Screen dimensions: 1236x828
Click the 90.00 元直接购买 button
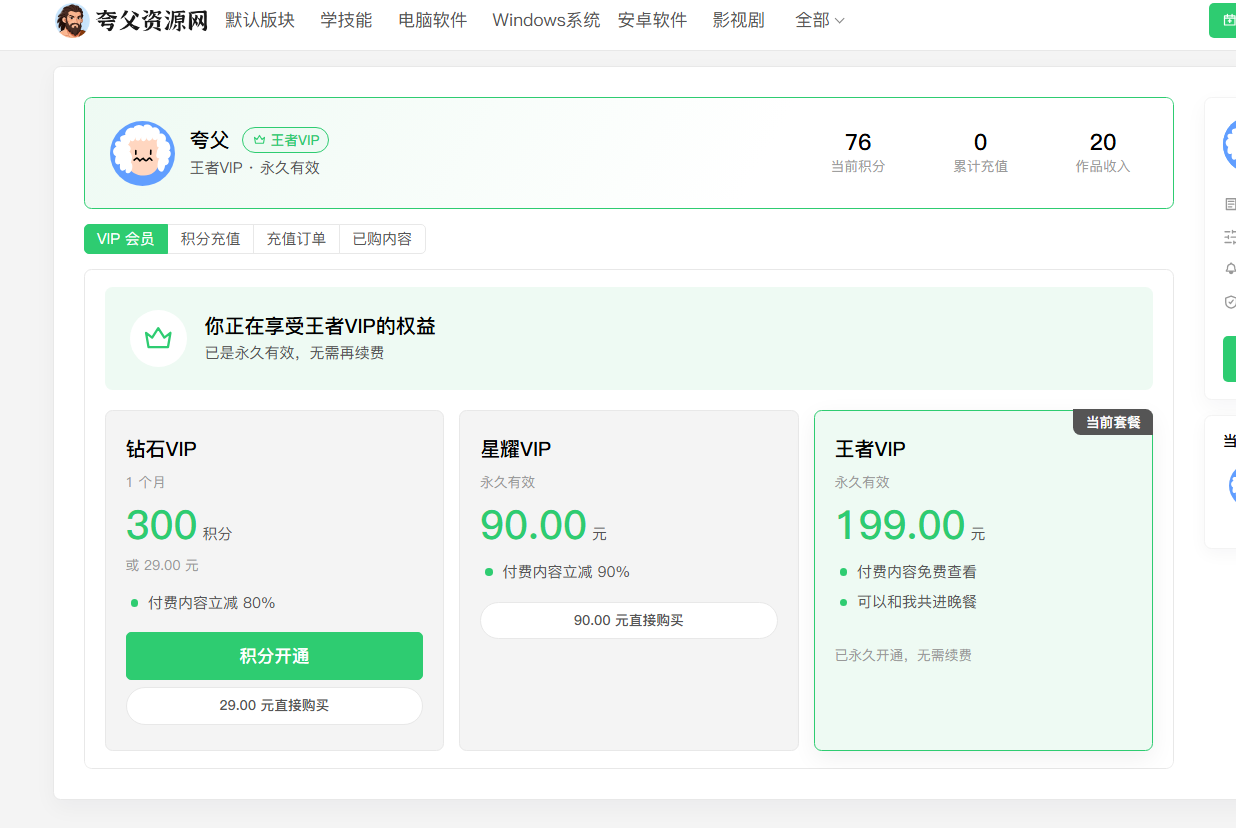pyautogui.click(x=629, y=620)
